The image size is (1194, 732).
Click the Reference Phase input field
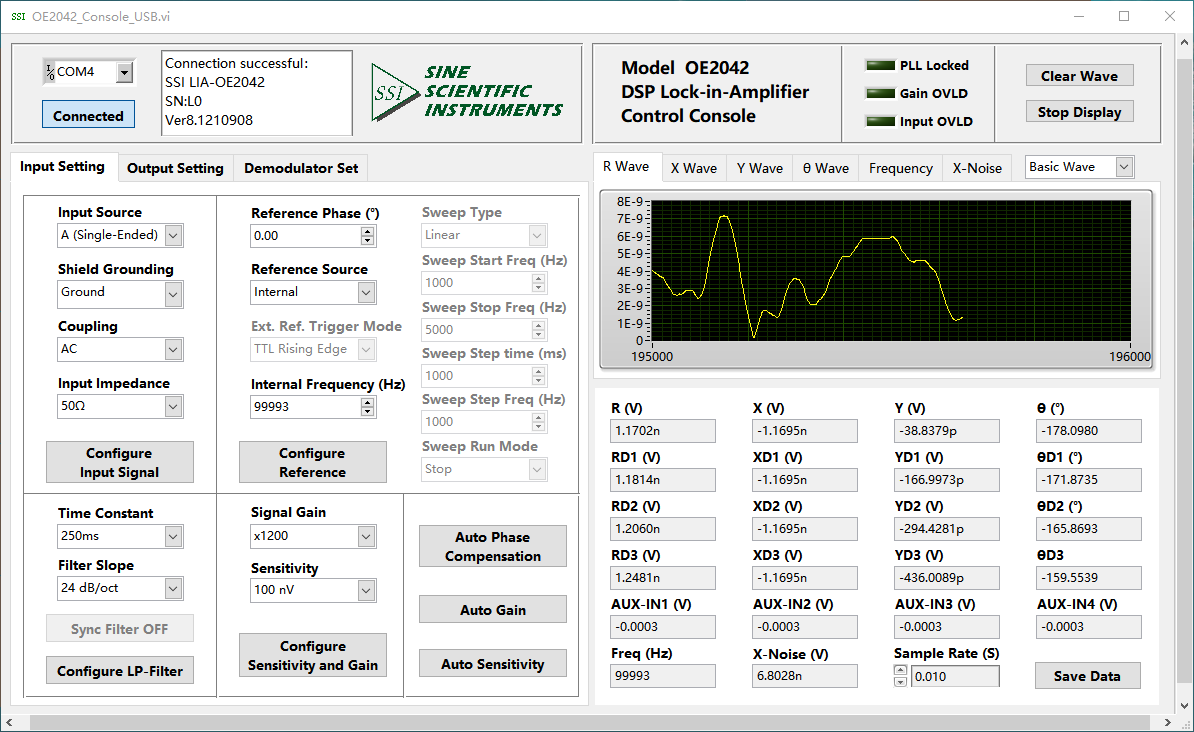305,236
